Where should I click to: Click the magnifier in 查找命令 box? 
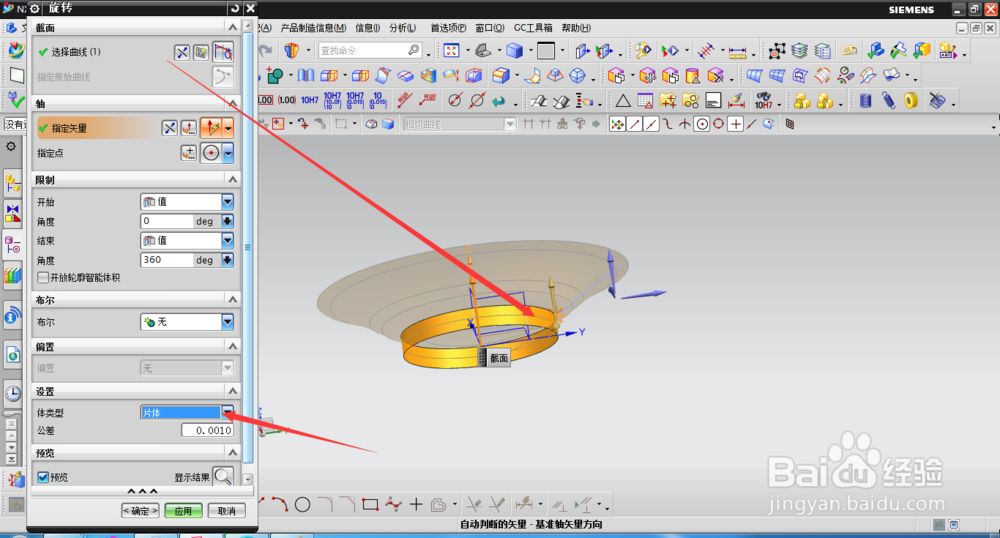tap(413, 50)
